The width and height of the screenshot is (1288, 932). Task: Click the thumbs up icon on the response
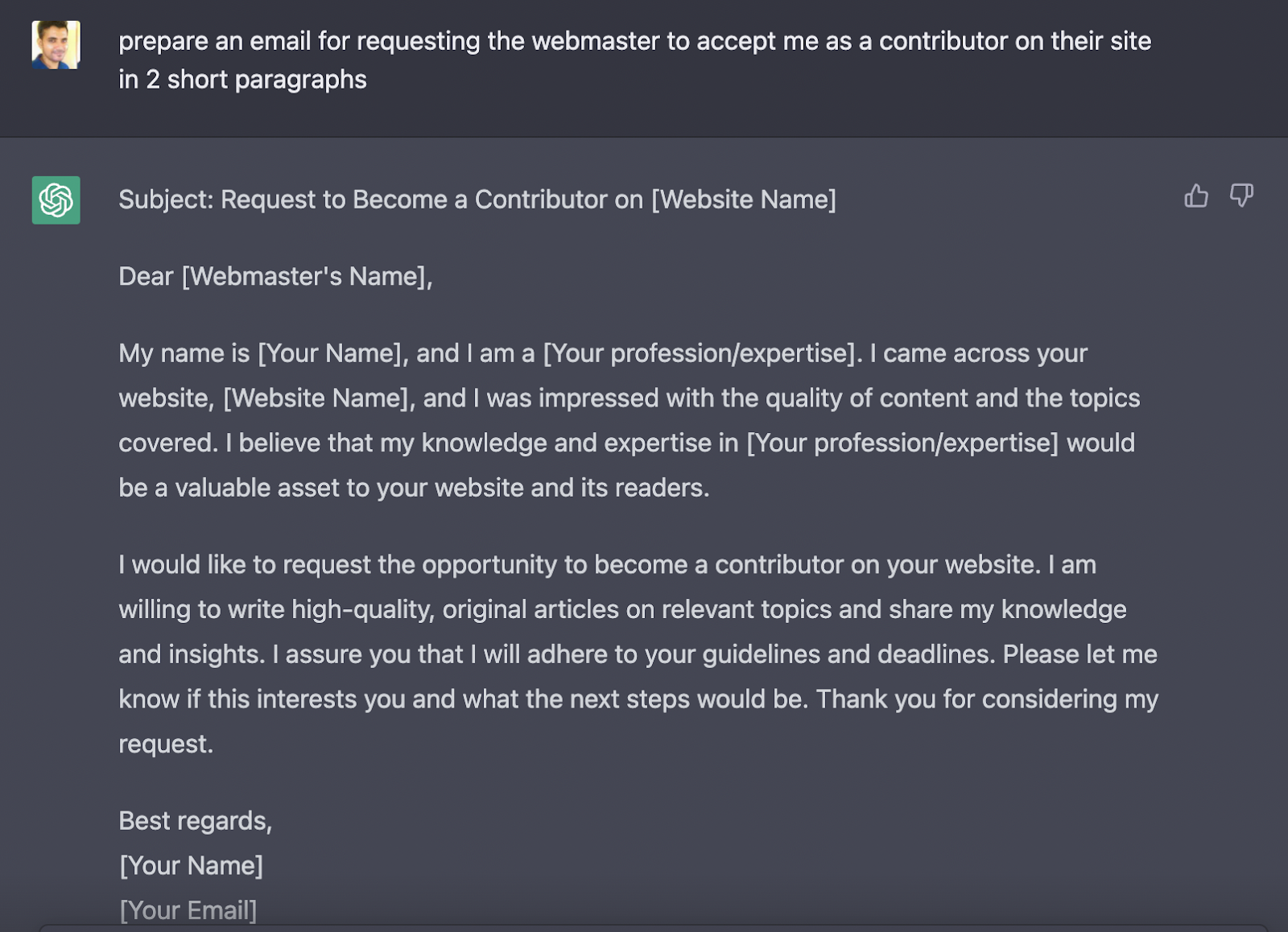[1196, 196]
